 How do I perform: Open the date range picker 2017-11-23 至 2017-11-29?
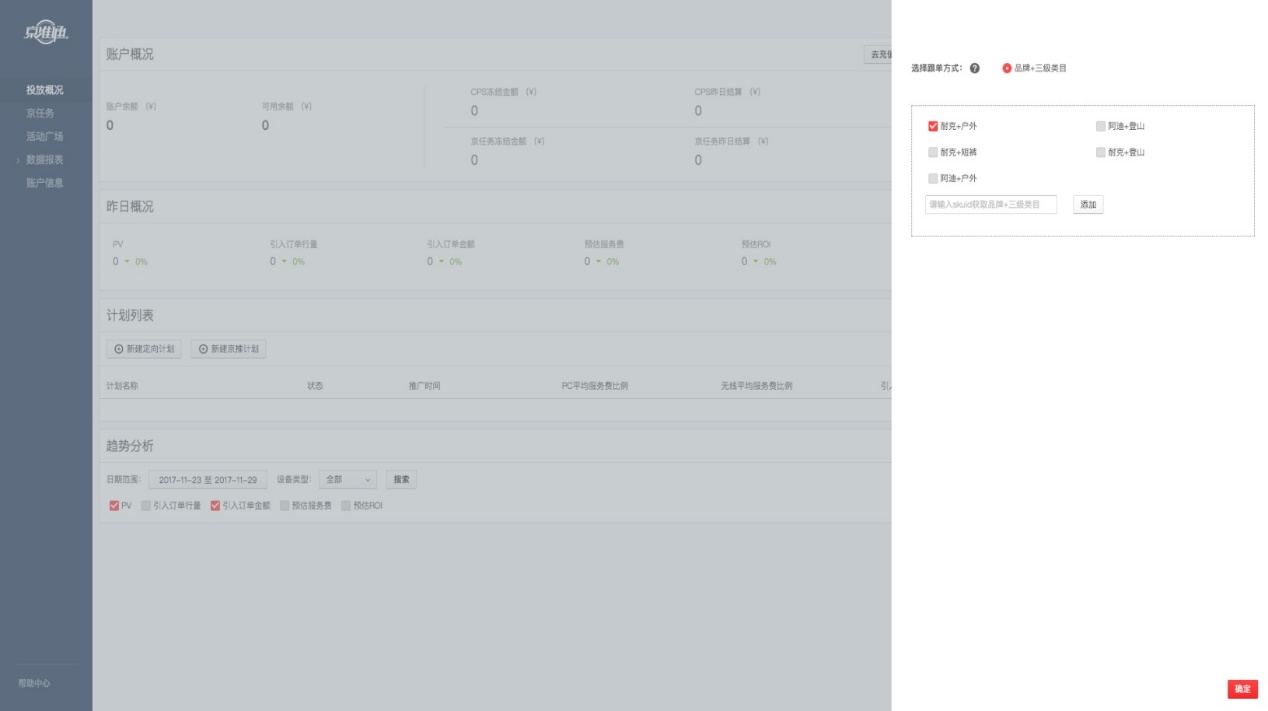208,480
